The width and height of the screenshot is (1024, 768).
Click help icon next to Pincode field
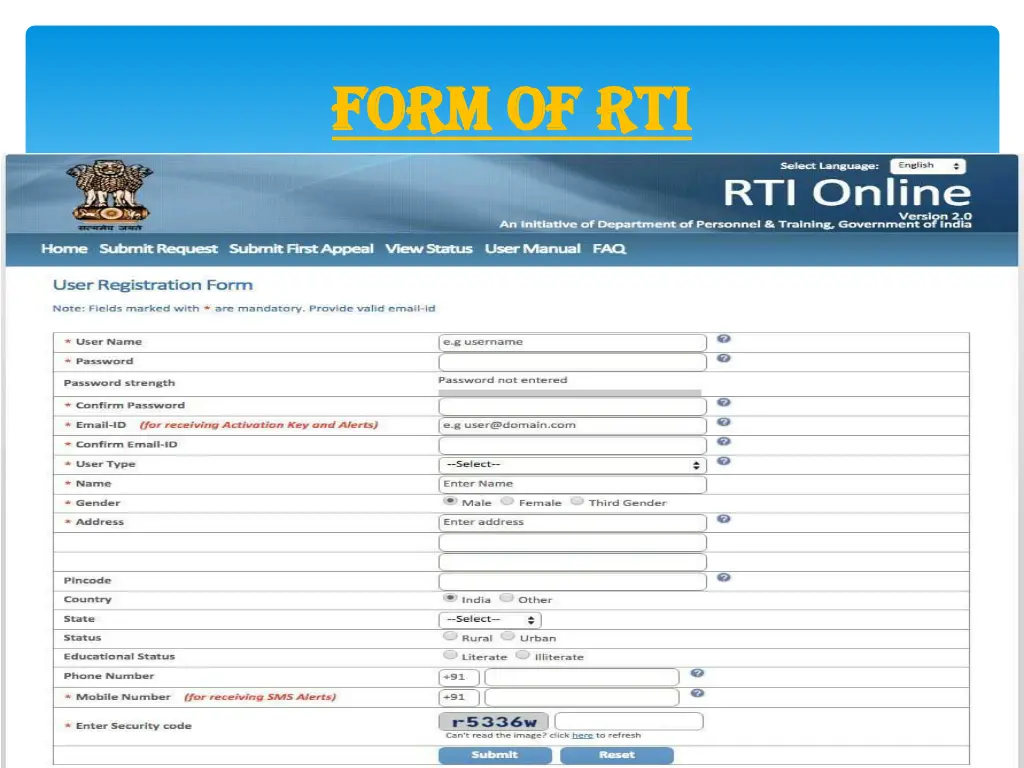point(723,578)
